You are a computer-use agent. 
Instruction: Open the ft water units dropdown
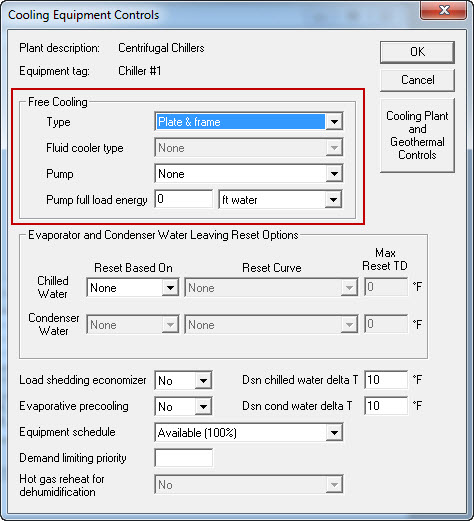pos(280,200)
